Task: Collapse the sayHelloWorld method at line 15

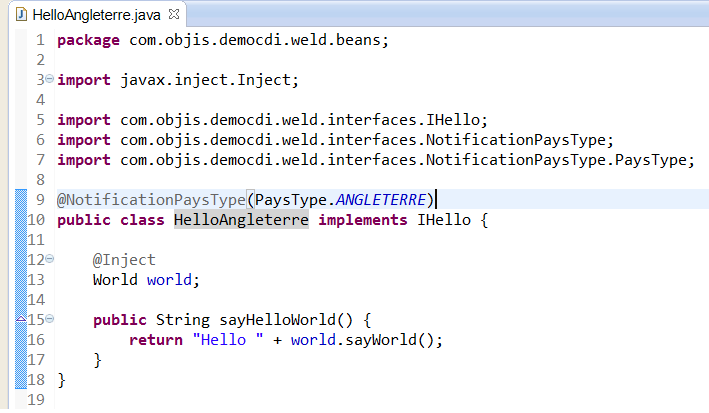Action: tap(49, 320)
